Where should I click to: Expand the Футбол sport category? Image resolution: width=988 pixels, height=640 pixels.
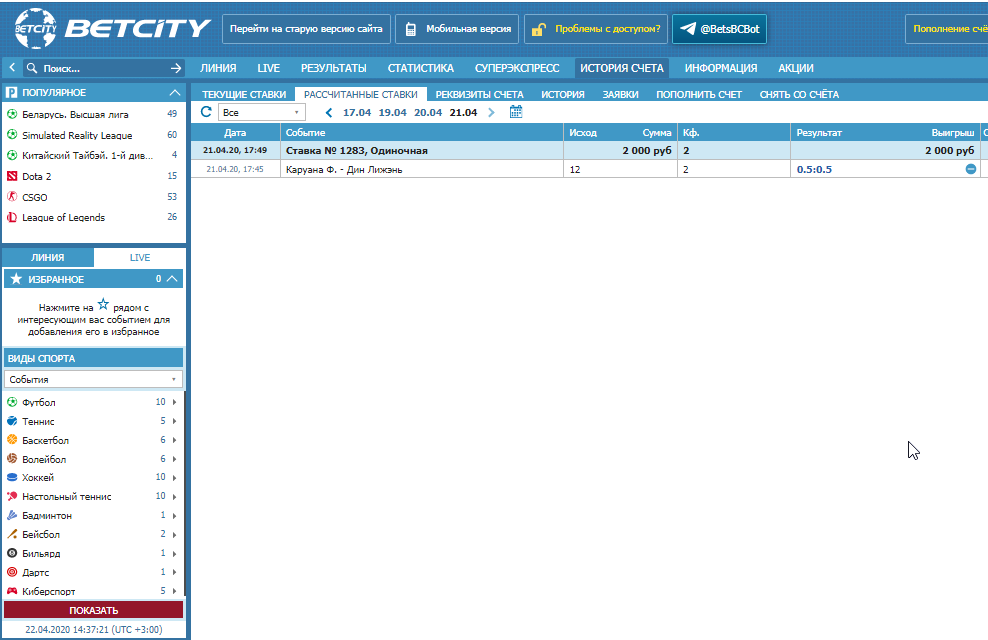(x=175, y=402)
